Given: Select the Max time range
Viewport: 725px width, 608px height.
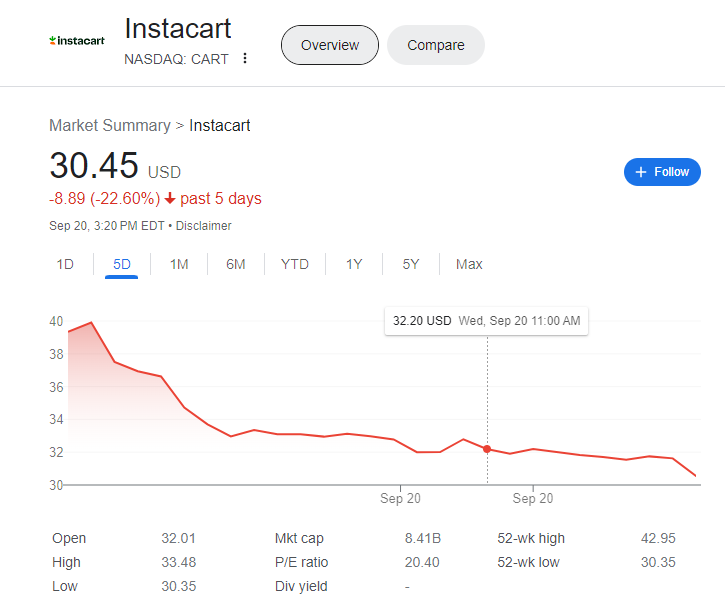Looking at the screenshot, I should [469, 264].
